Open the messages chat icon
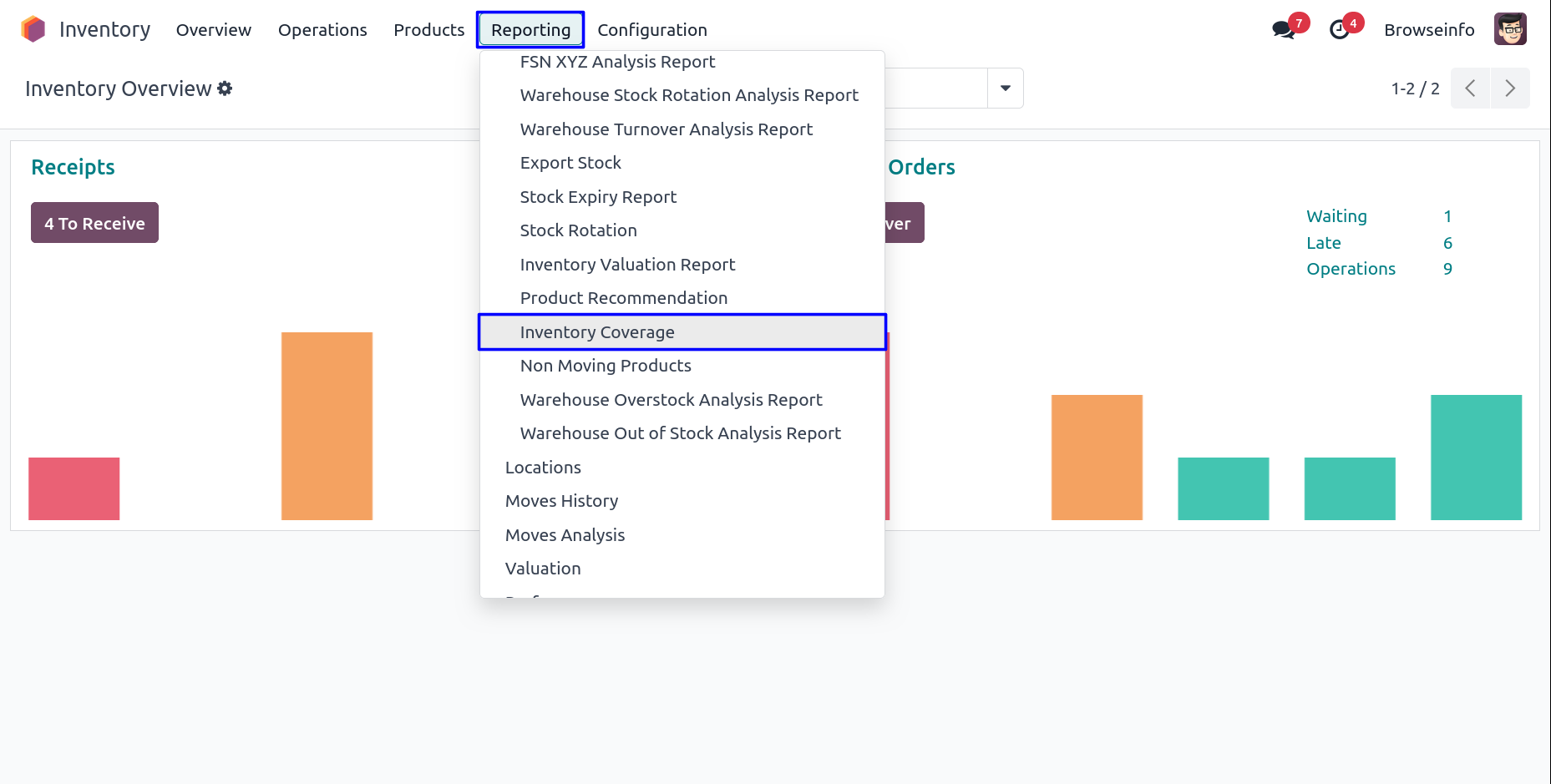This screenshot has width=1551, height=784. point(1282,30)
